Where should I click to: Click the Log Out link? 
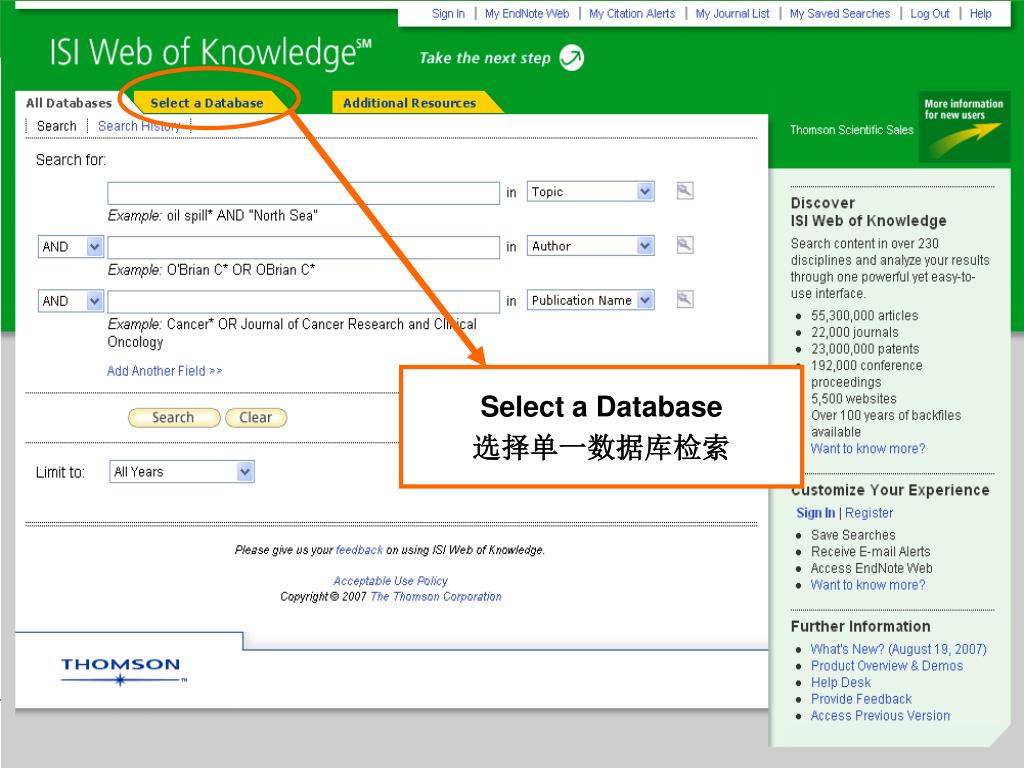930,13
